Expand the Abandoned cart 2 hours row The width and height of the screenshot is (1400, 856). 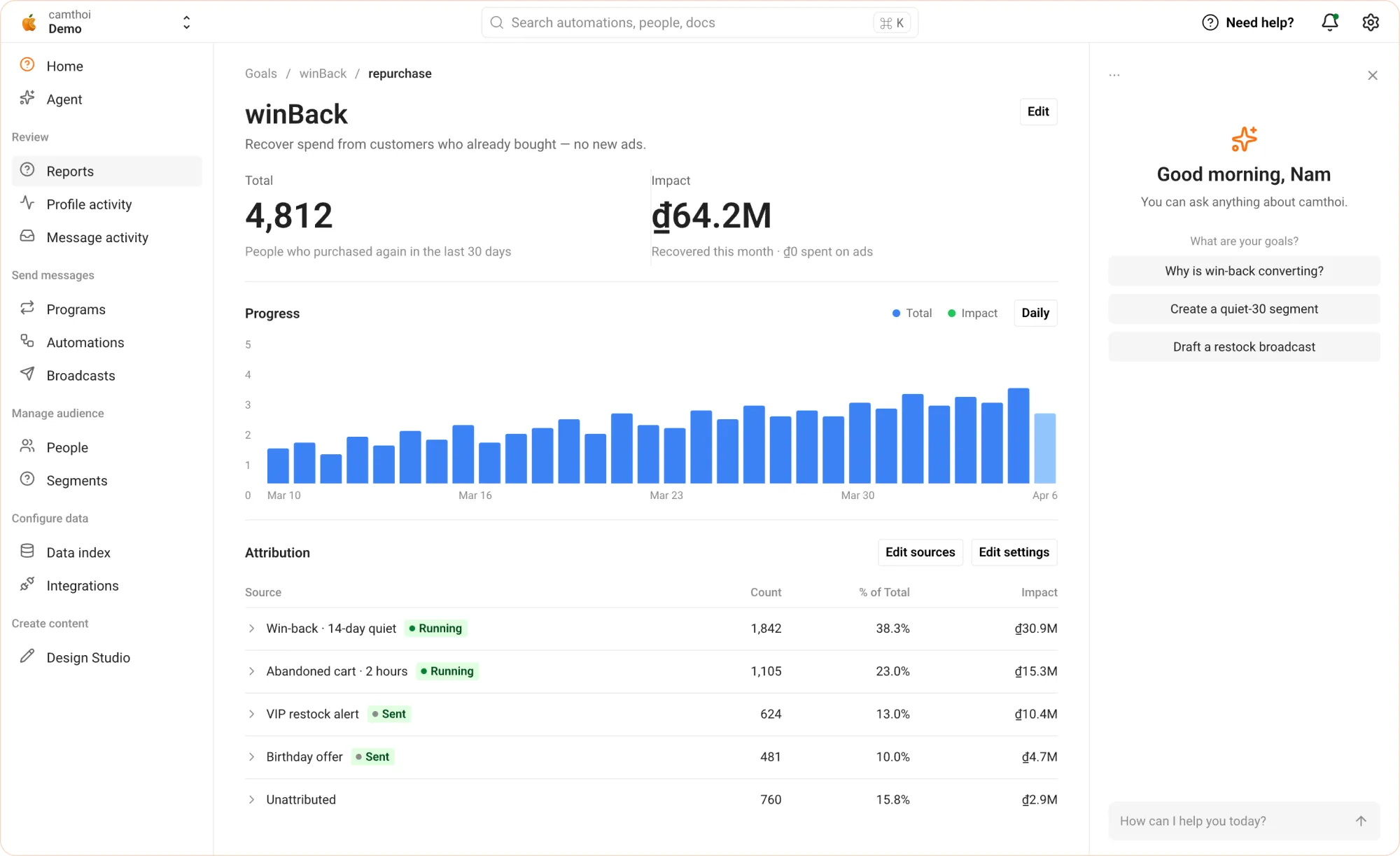pyautogui.click(x=251, y=671)
